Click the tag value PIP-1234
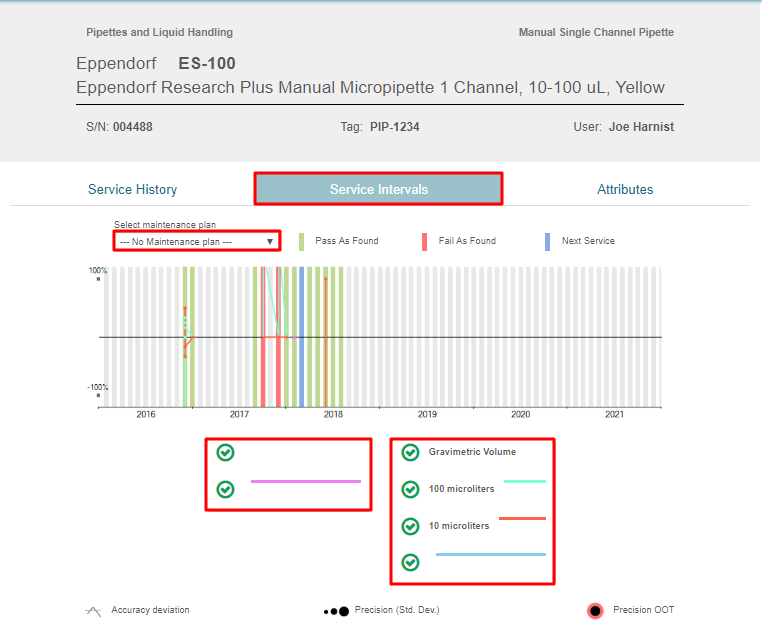The height and width of the screenshot is (628, 762). tap(395, 127)
